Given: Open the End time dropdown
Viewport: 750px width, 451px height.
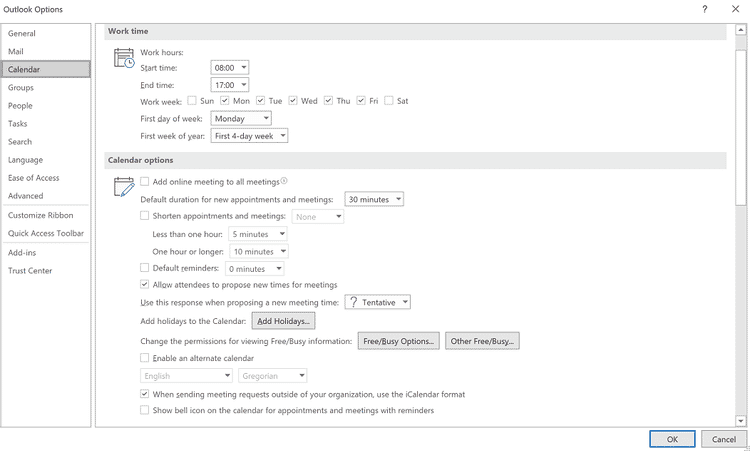Looking at the screenshot, I should coord(230,85).
